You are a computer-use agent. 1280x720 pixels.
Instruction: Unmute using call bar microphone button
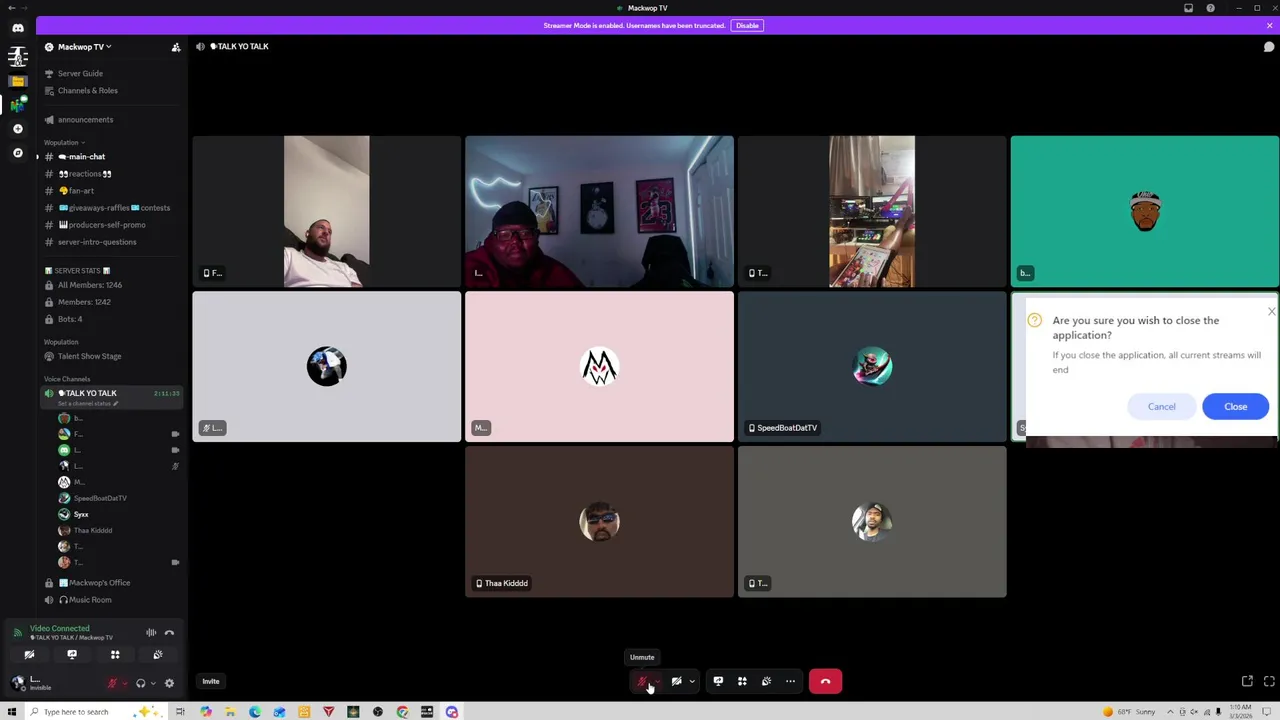pos(642,681)
